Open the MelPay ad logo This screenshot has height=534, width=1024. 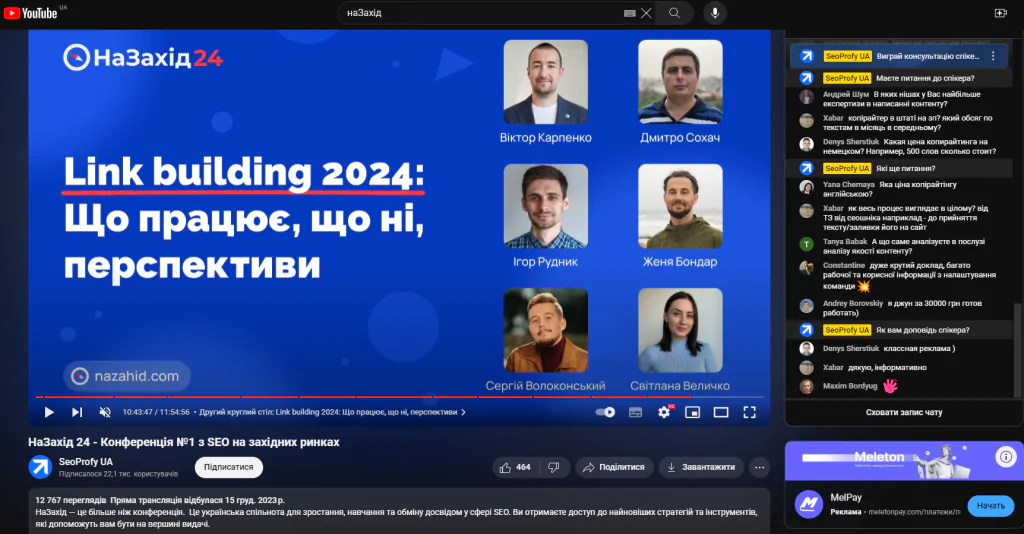pos(808,505)
